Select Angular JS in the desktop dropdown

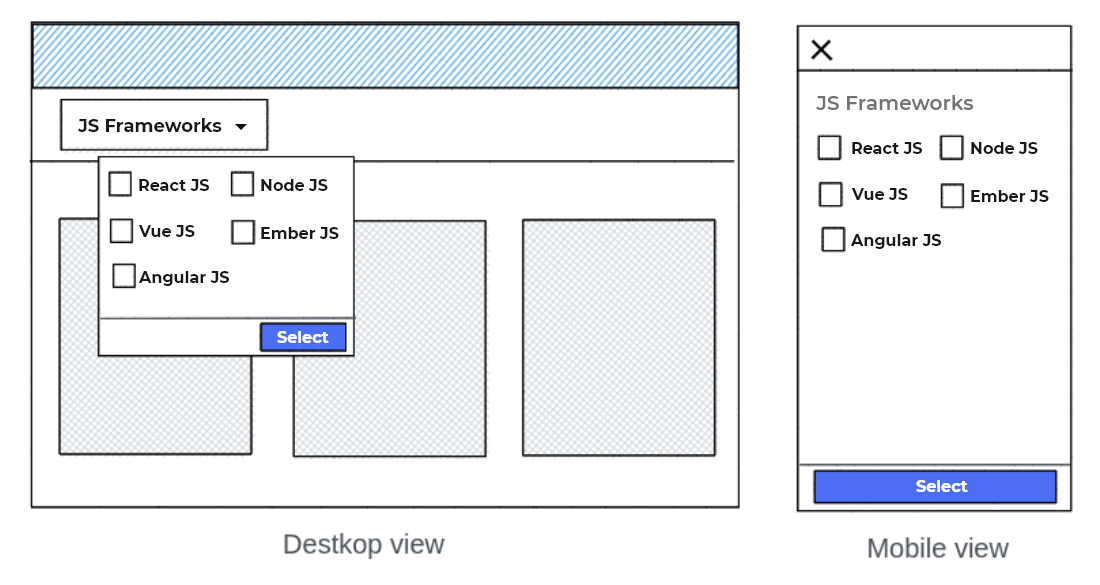coord(123,275)
